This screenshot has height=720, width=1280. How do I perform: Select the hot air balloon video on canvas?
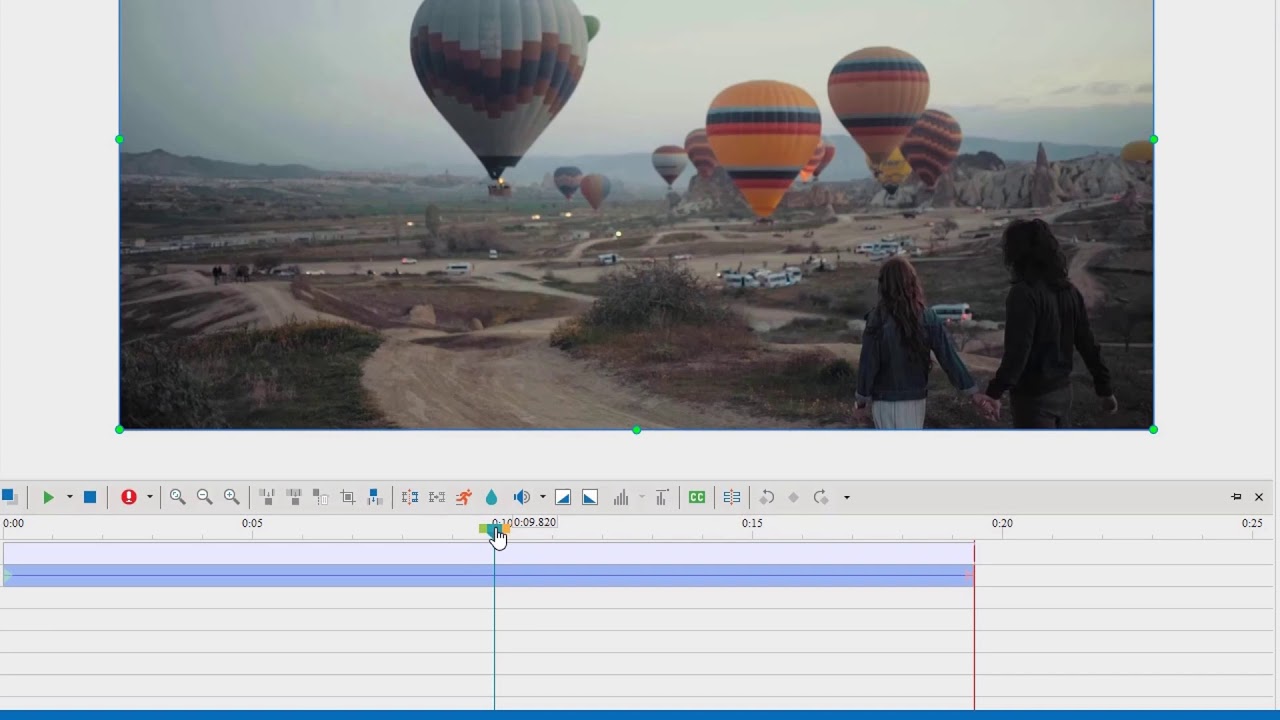coord(636,214)
